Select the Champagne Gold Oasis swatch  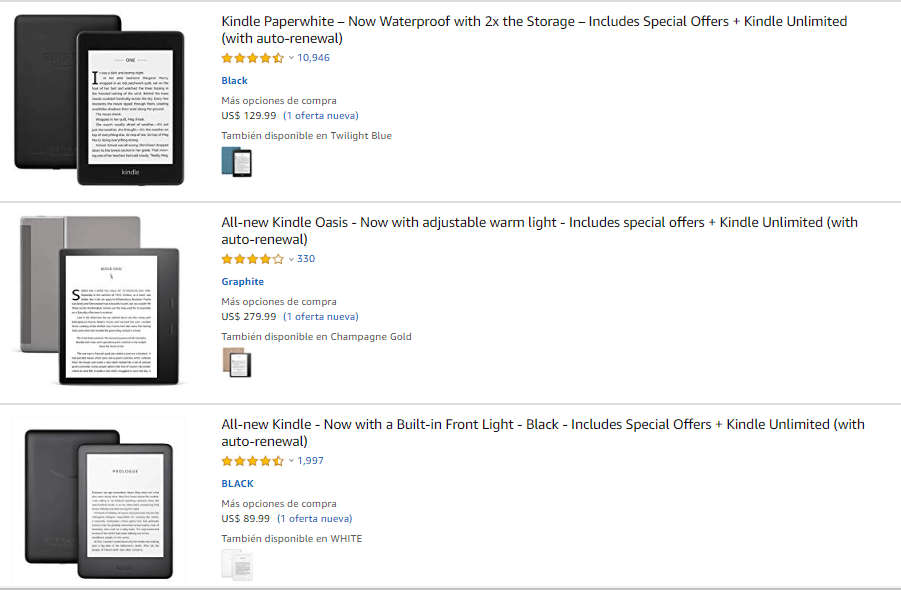coord(237,363)
